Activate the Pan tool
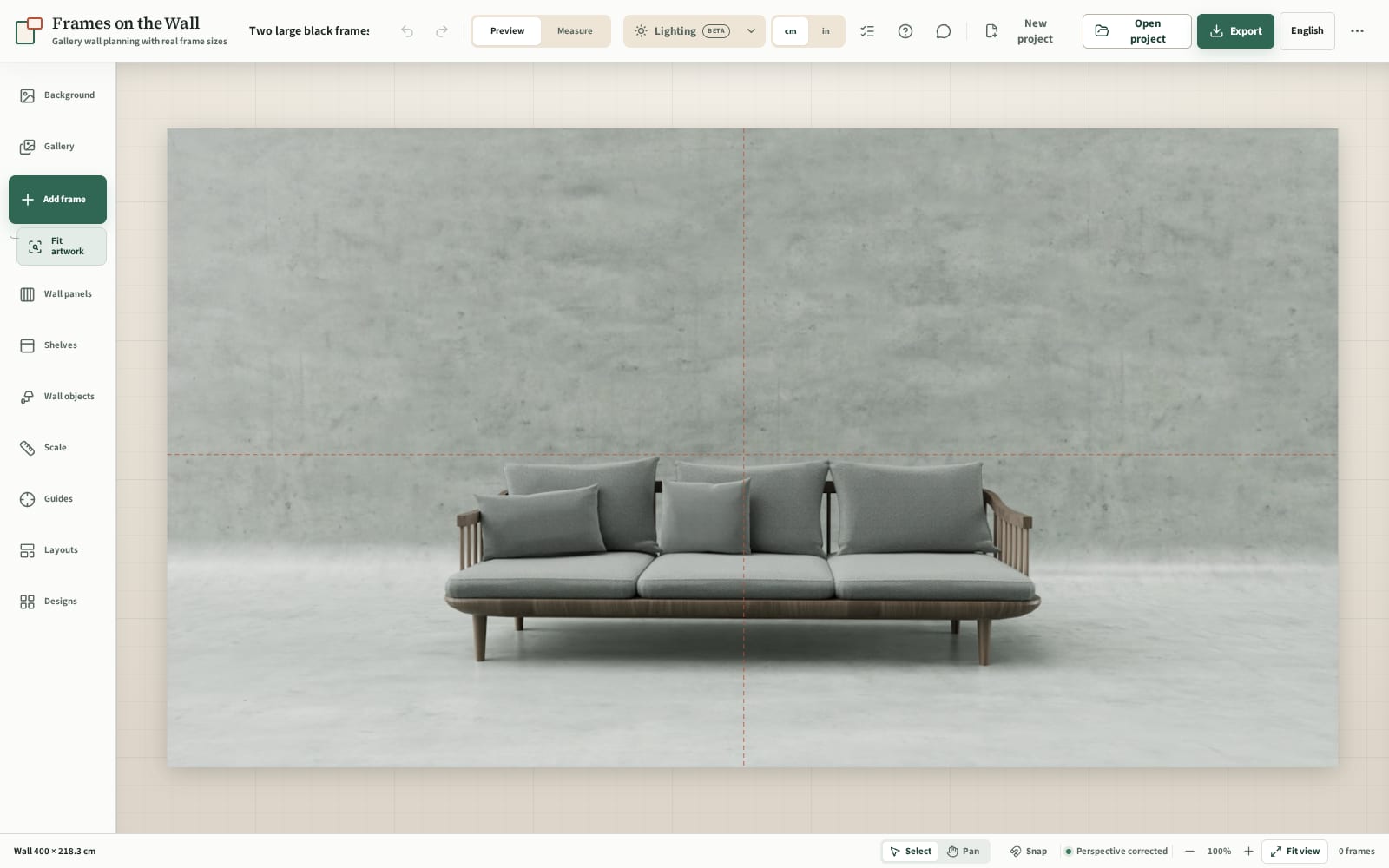1389x868 pixels. pyautogui.click(x=963, y=852)
